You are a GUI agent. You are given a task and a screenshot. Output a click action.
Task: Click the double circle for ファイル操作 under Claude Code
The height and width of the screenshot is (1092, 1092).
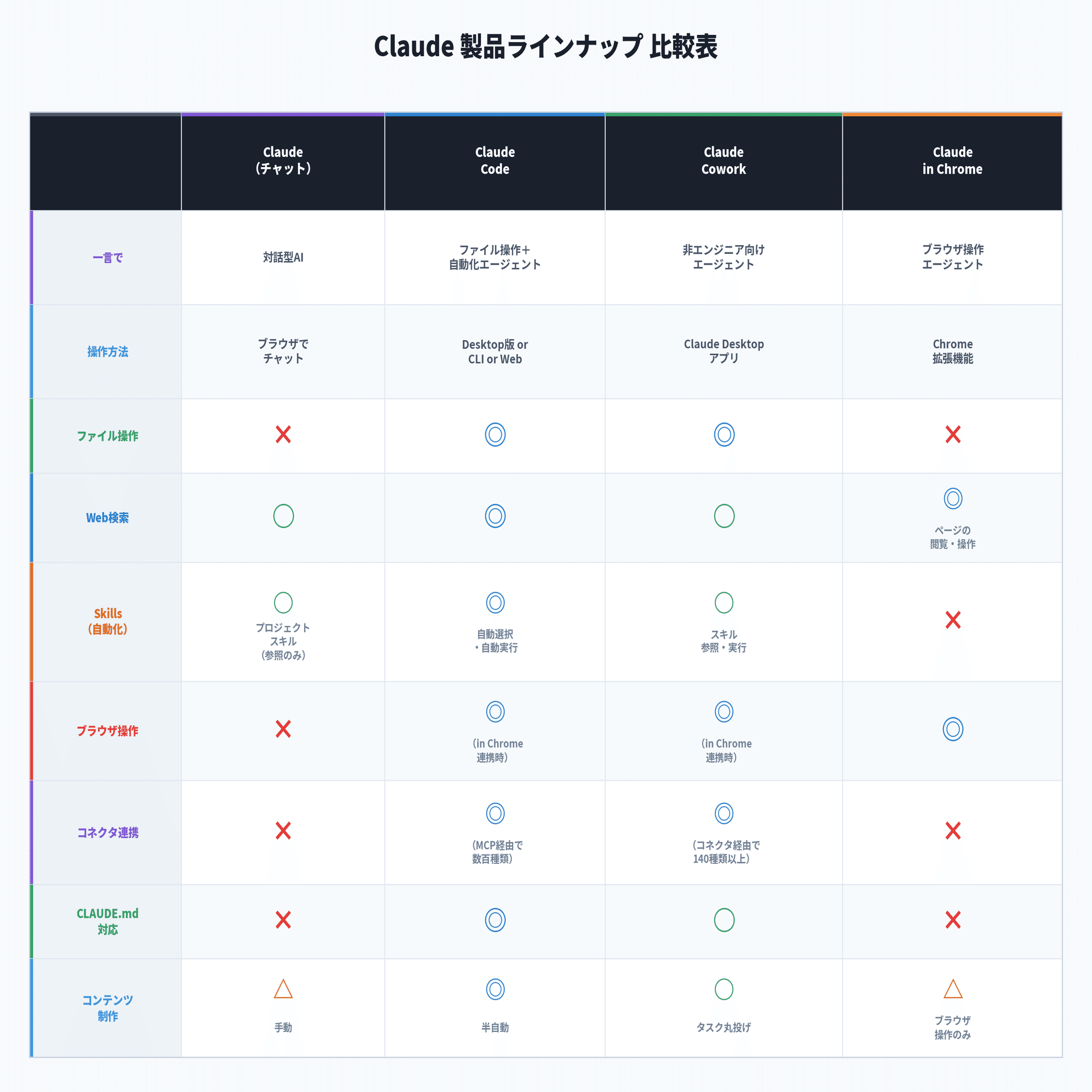(495, 435)
